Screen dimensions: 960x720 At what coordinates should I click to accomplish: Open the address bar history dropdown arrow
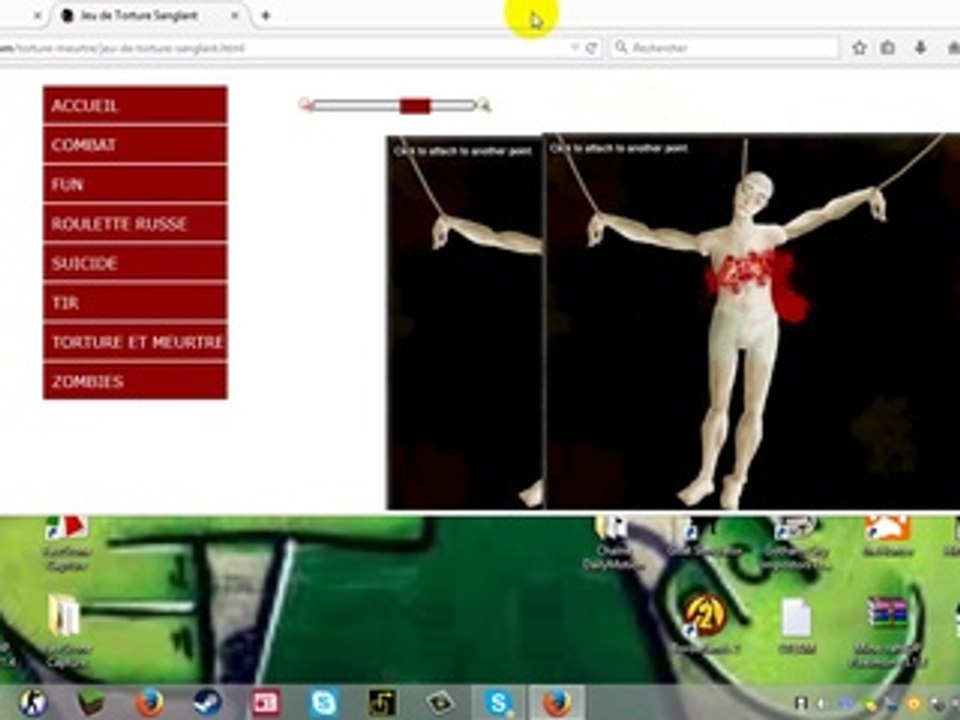coord(575,47)
